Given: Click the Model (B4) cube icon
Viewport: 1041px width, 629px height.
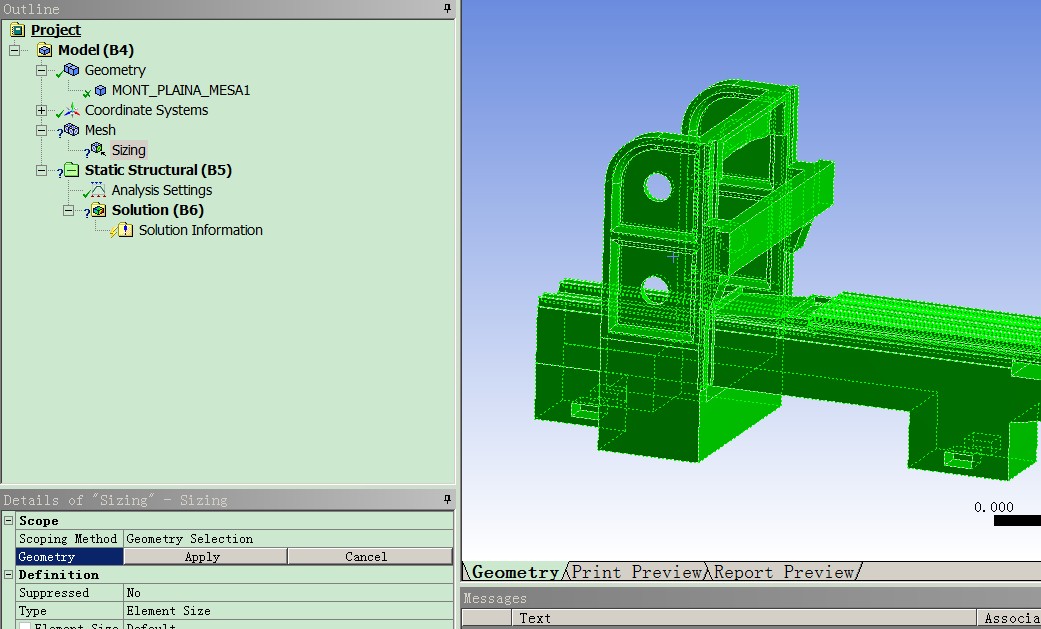Looking at the screenshot, I should point(44,50).
